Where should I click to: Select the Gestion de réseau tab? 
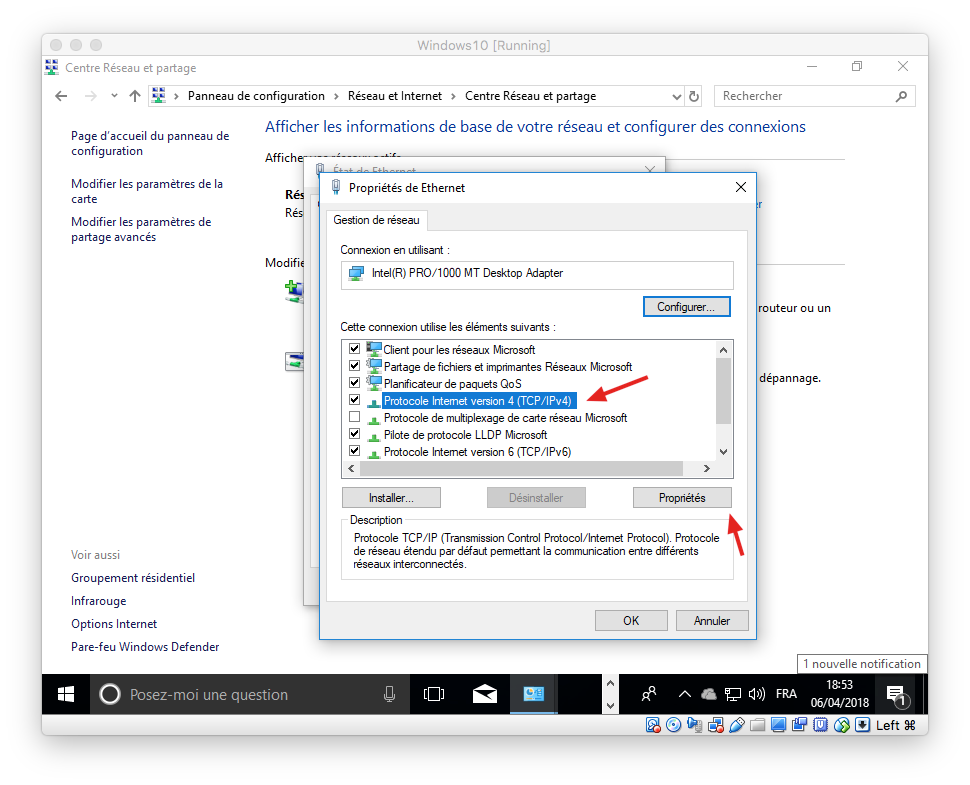click(376, 220)
